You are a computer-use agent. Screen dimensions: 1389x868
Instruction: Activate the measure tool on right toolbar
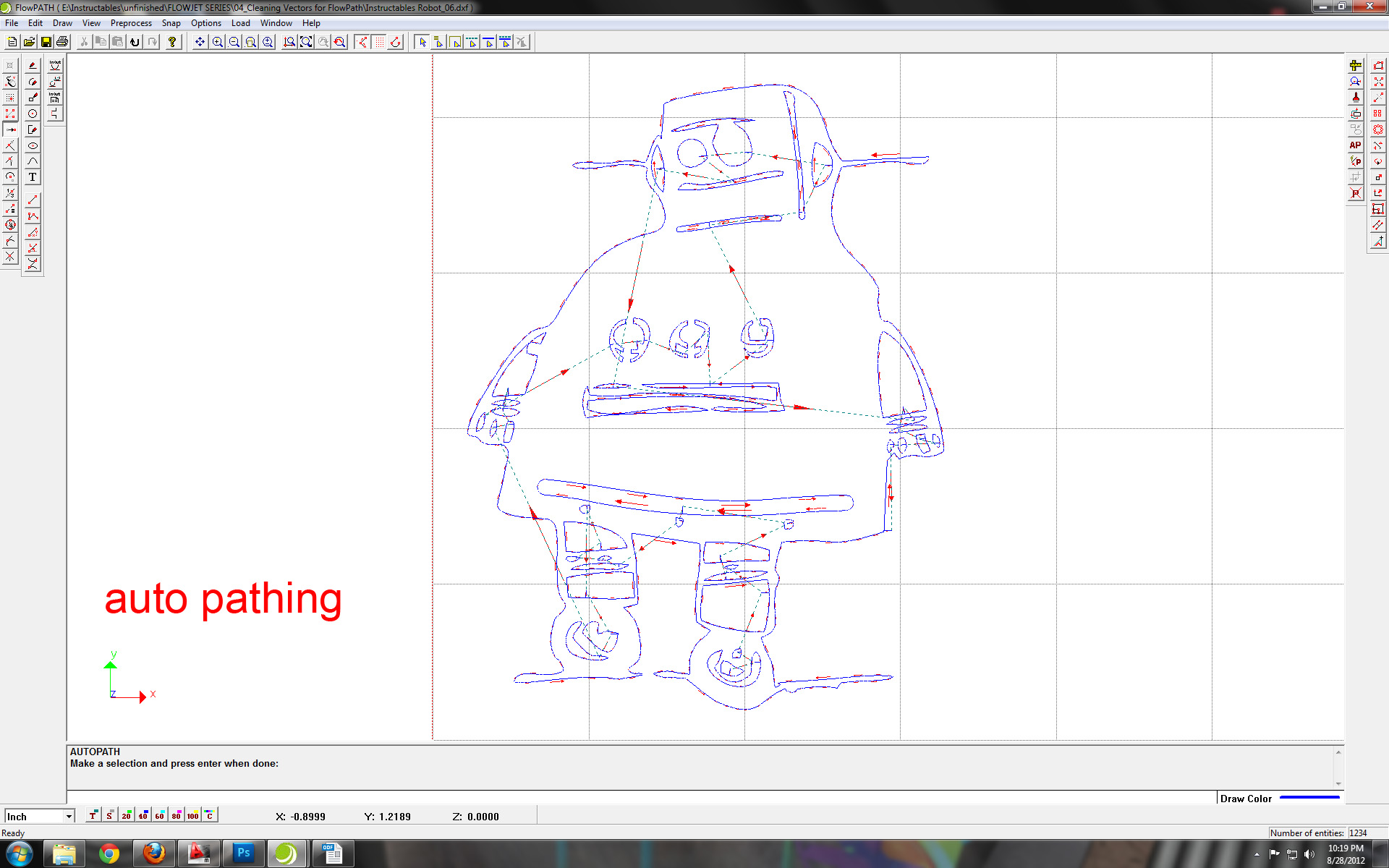coord(1355,66)
